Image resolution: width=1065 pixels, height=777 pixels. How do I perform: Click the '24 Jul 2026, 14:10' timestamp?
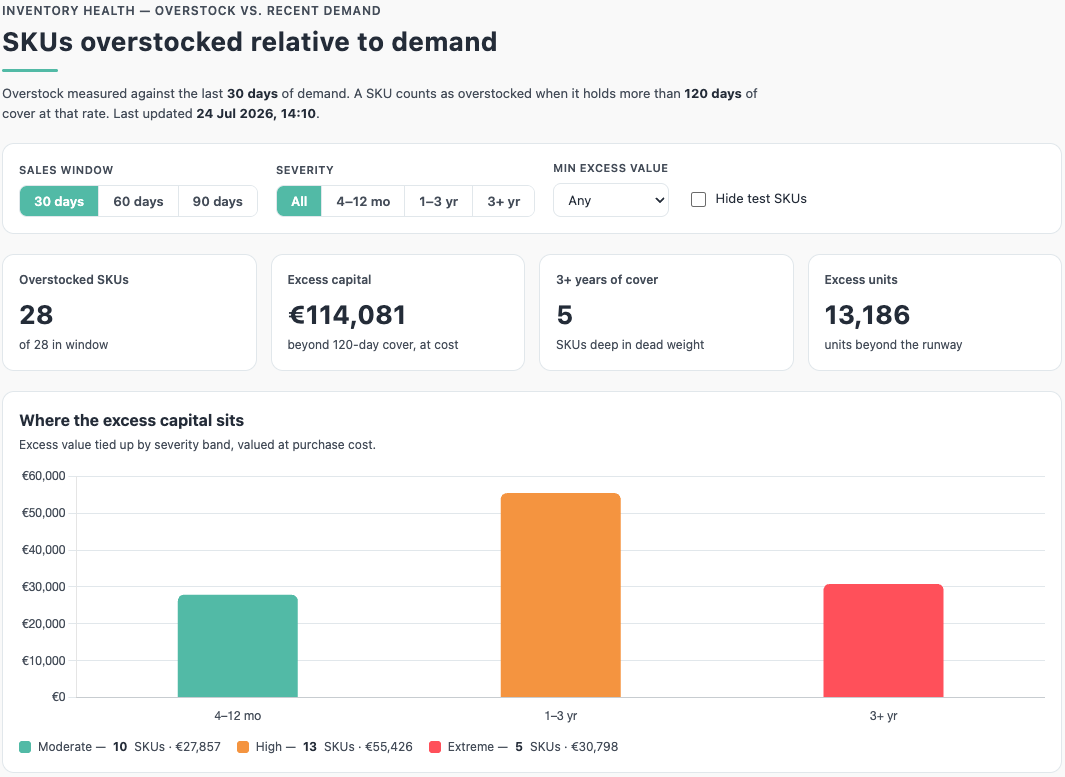256,113
